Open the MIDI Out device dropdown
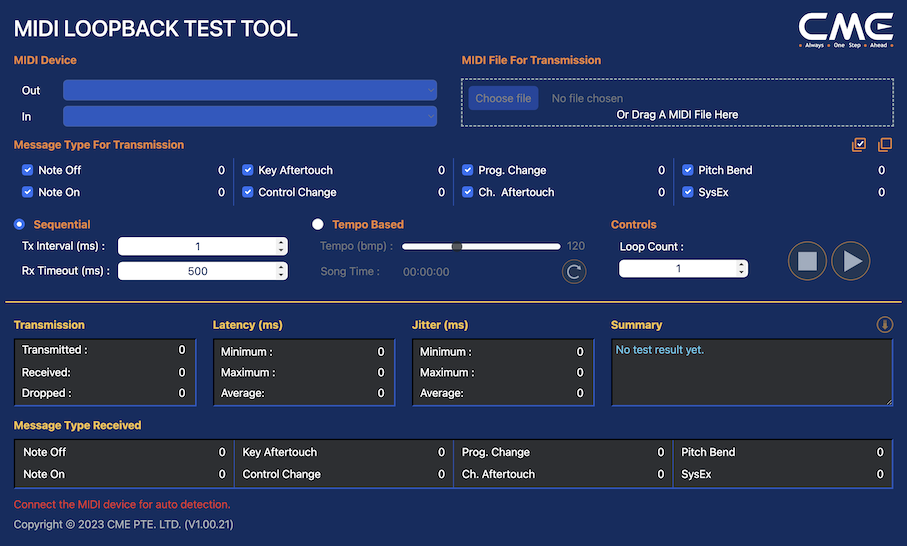907x546 pixels. (x=249, y=90)
